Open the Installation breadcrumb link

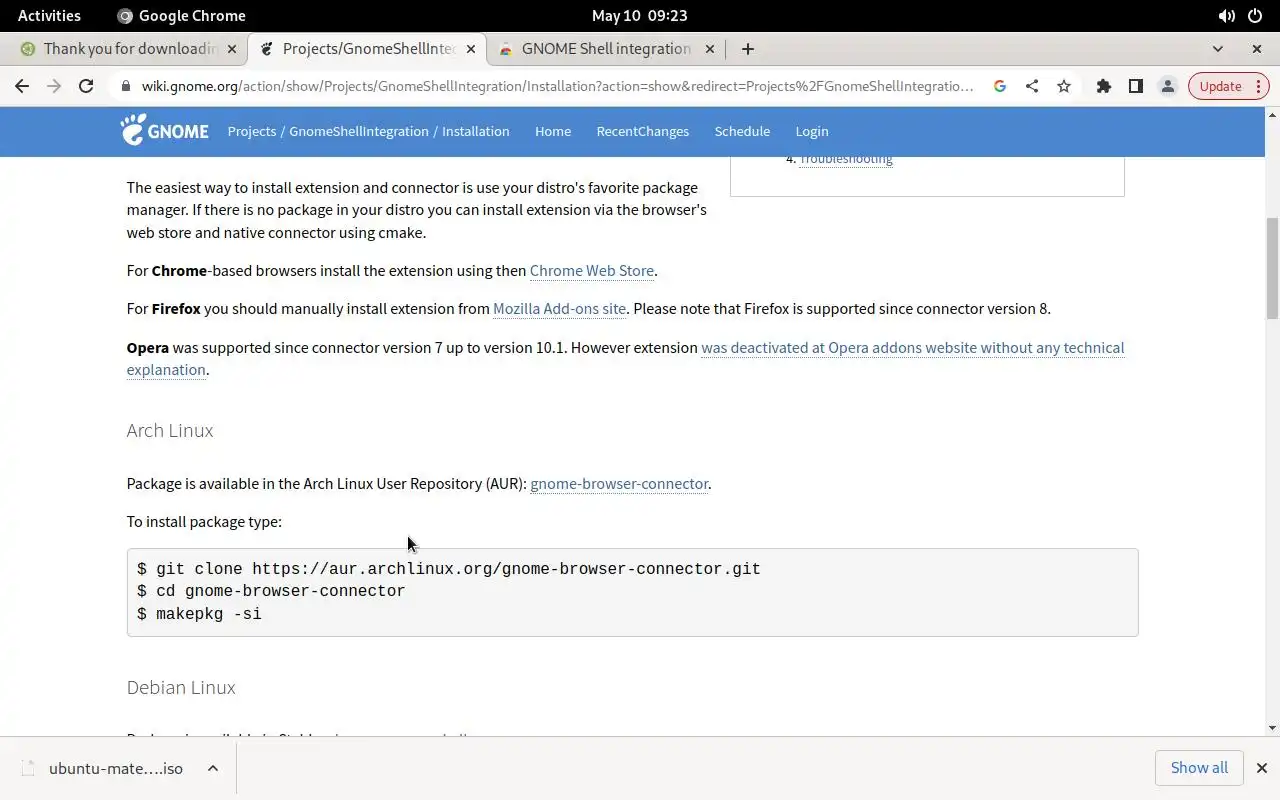[475, 131]
